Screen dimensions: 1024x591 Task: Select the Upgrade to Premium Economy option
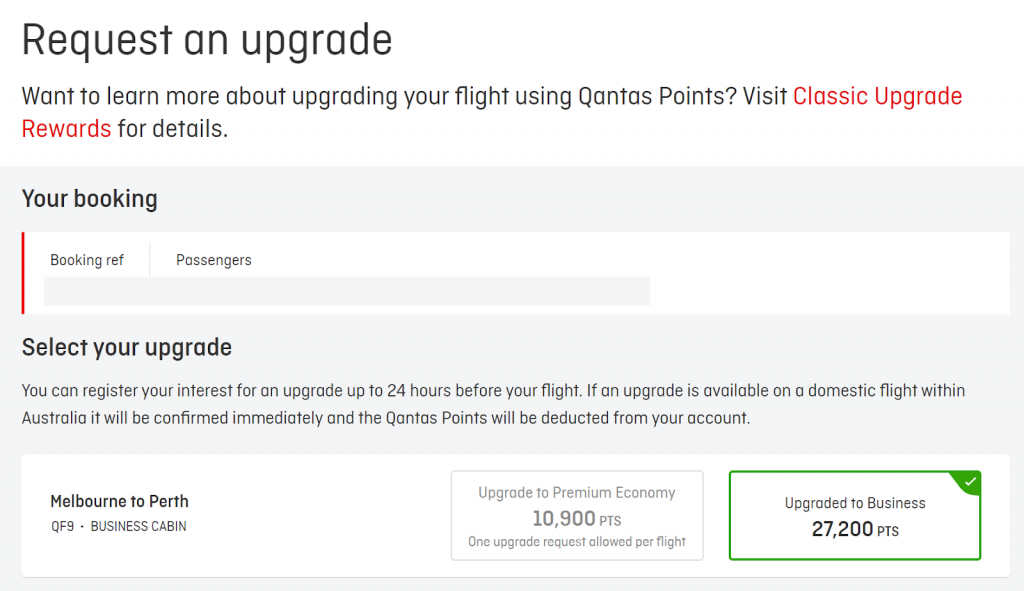tap(577, 515)
